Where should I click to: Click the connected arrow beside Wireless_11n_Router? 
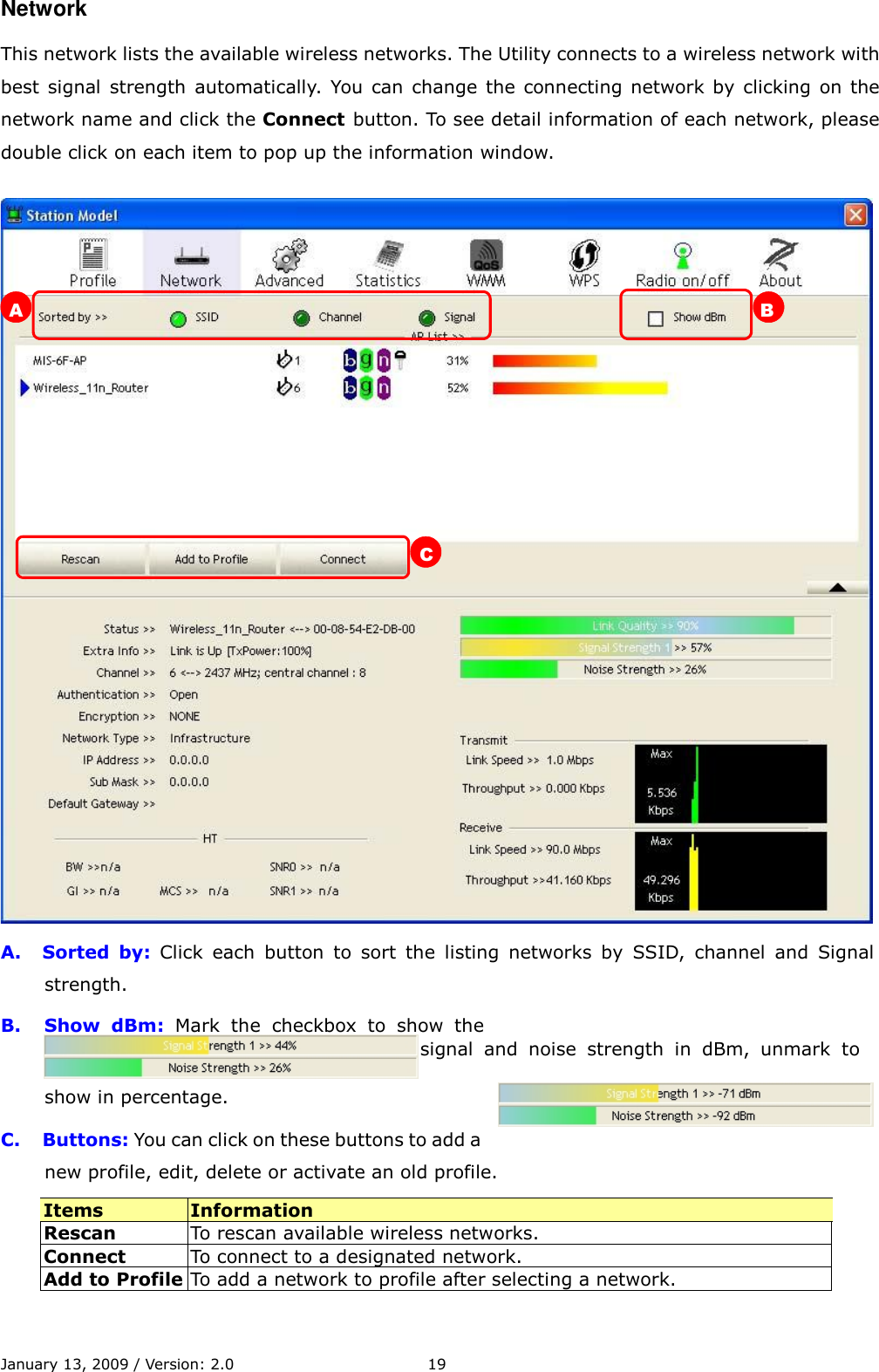coord(24,387)
